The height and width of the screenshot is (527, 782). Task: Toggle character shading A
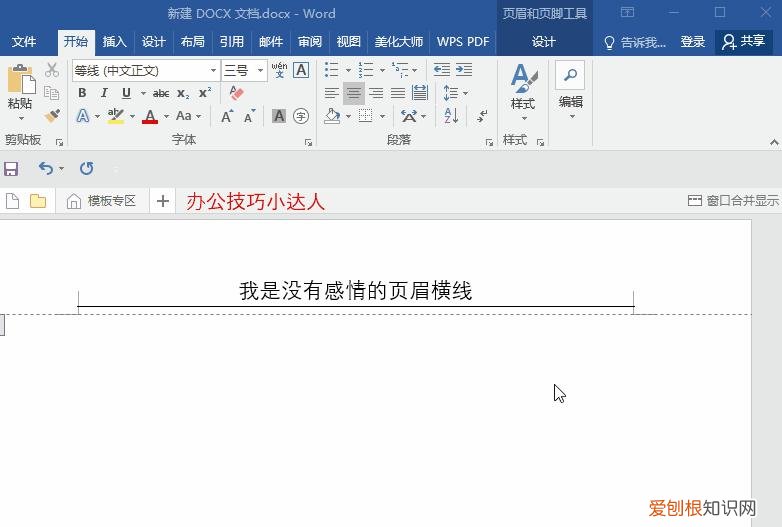279,116
